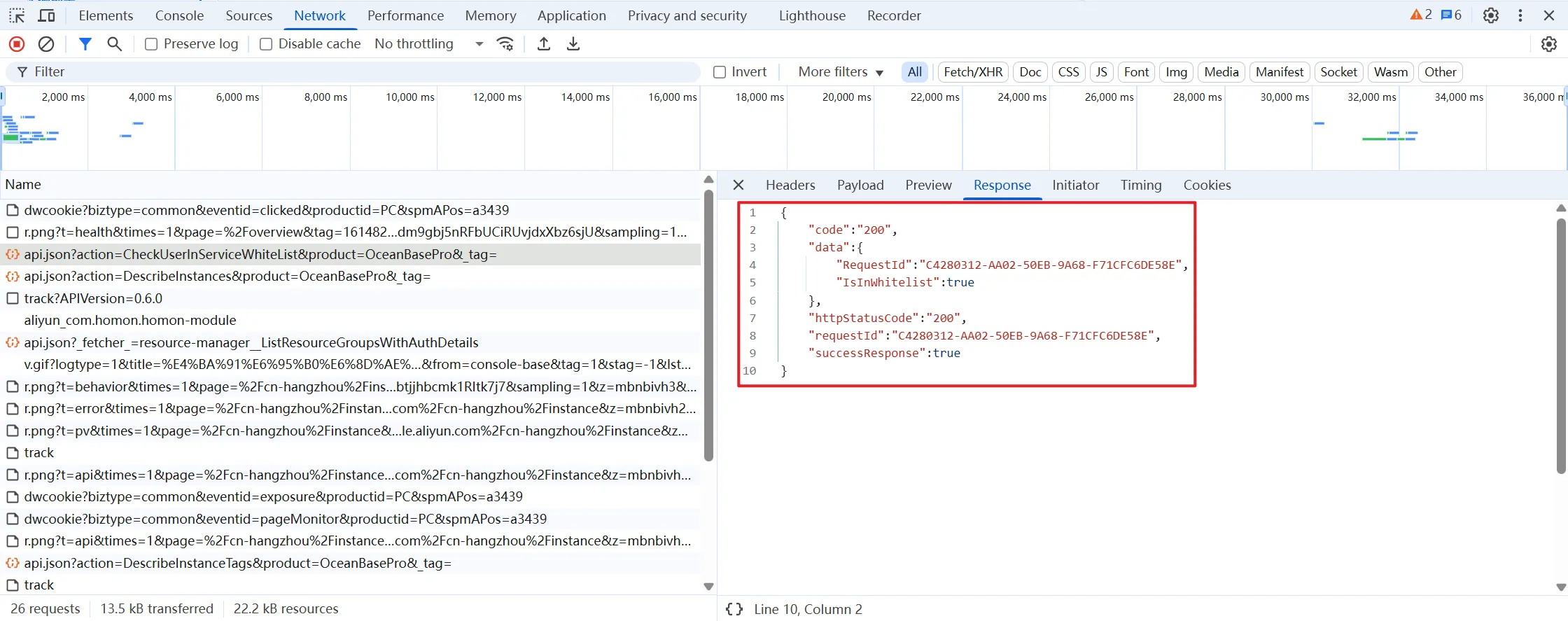1568x621 pixels.
Task: Filter requests by Media type
Action: coord(1221,72)
